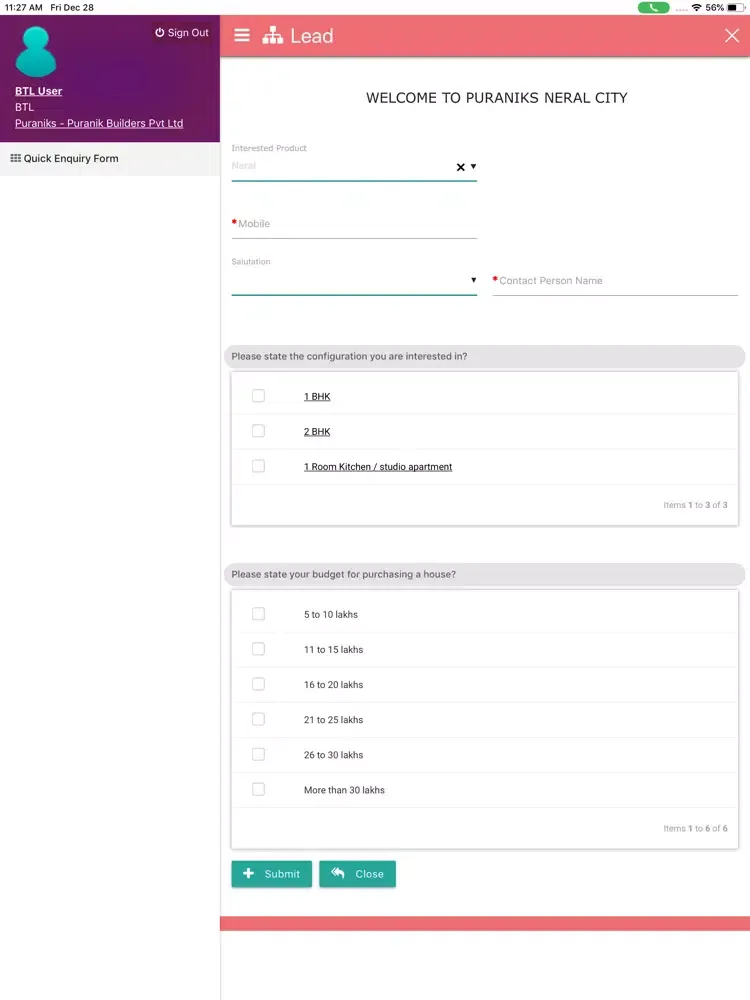Select the More than 30 lakhs checkbox
The image size is (750, 1000).
(x=258, y=790)
